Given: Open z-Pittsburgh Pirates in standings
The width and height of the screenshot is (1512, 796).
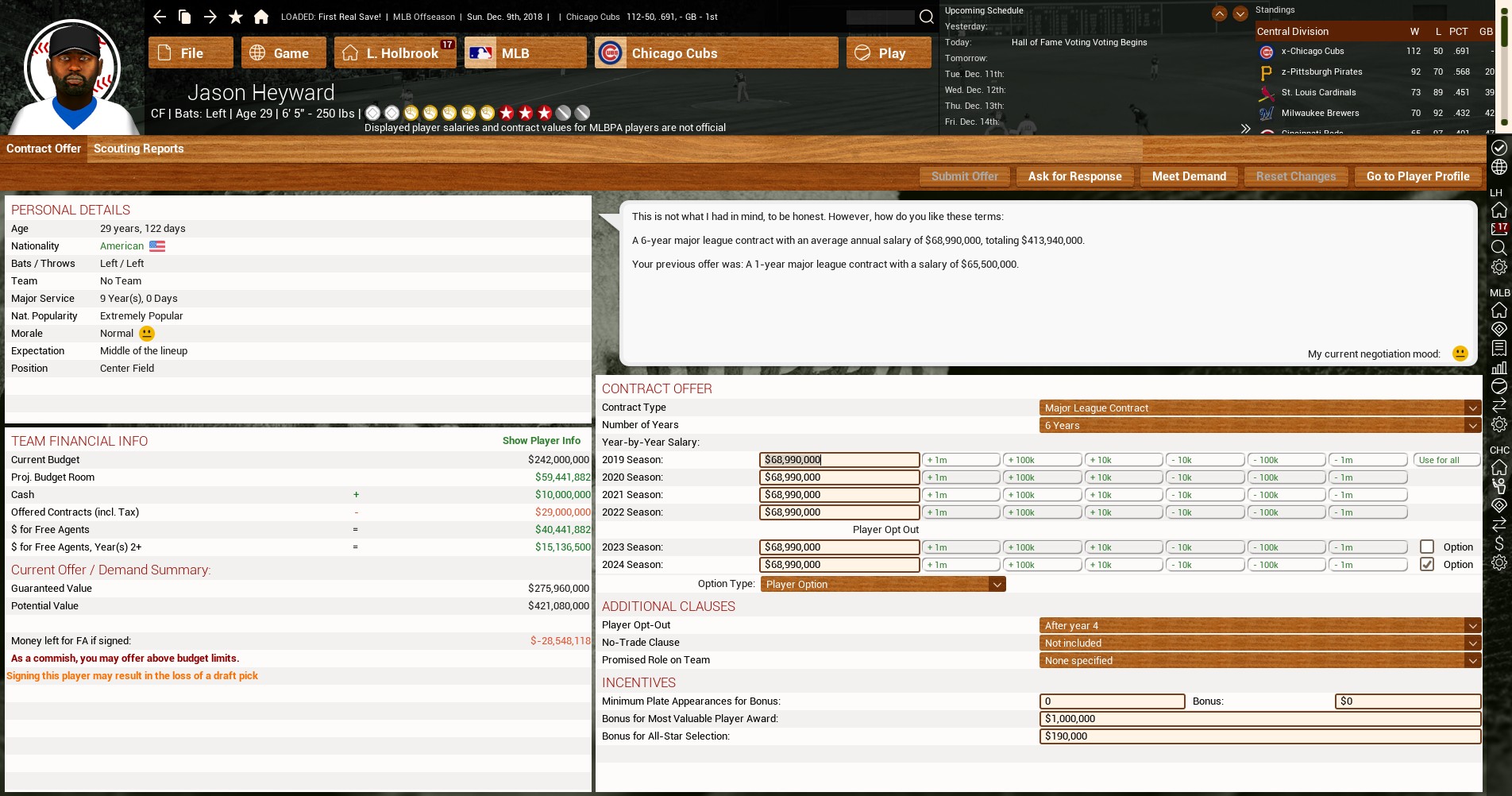Looking at the screenshot, I should (1321, 71).
